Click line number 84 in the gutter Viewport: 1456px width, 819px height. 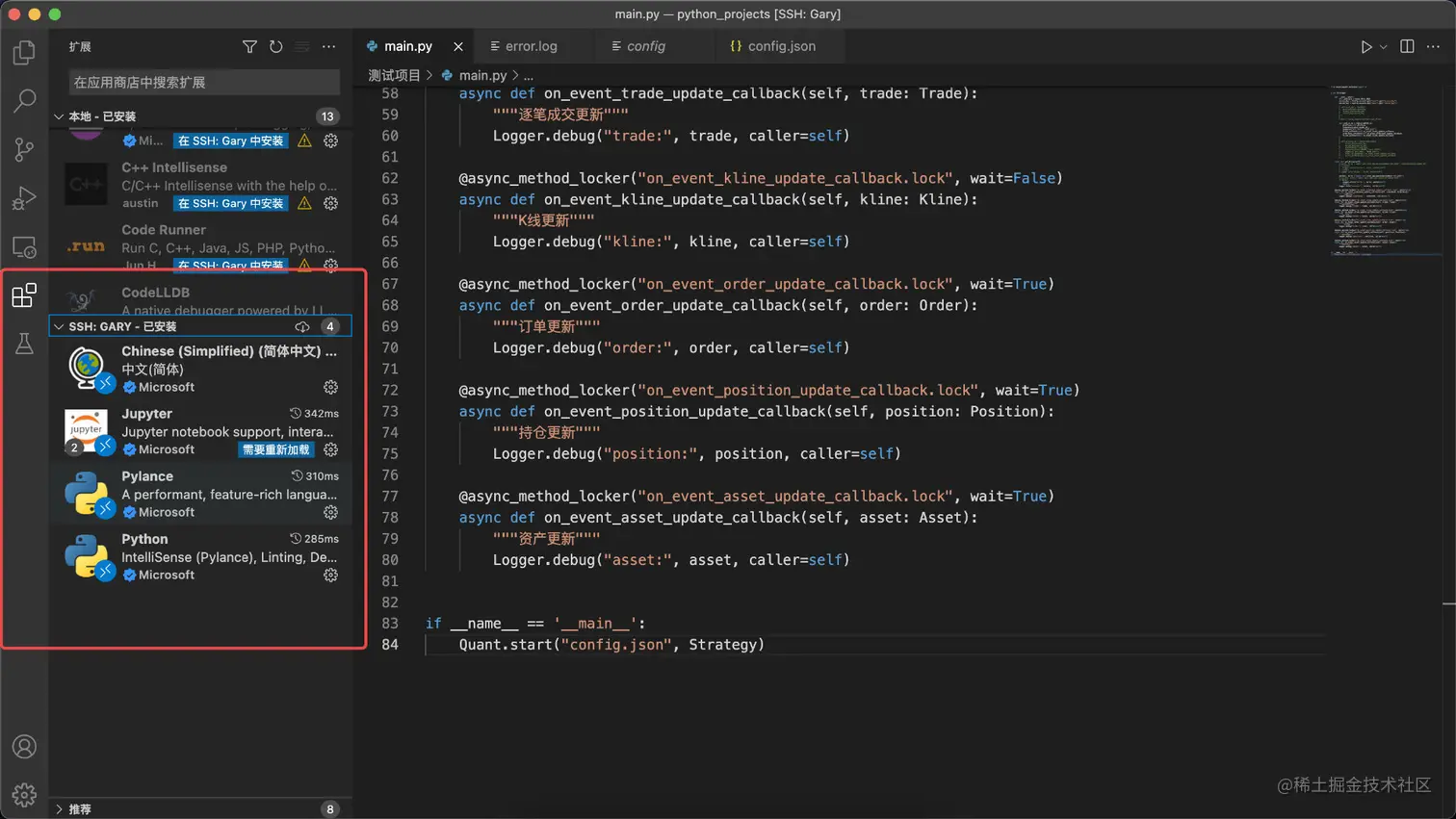[x=389, y=645]
